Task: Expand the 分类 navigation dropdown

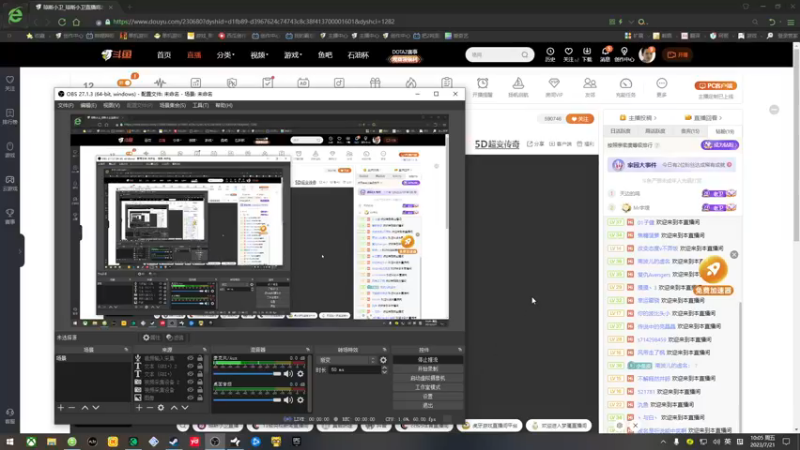Action: click(225, 55)
